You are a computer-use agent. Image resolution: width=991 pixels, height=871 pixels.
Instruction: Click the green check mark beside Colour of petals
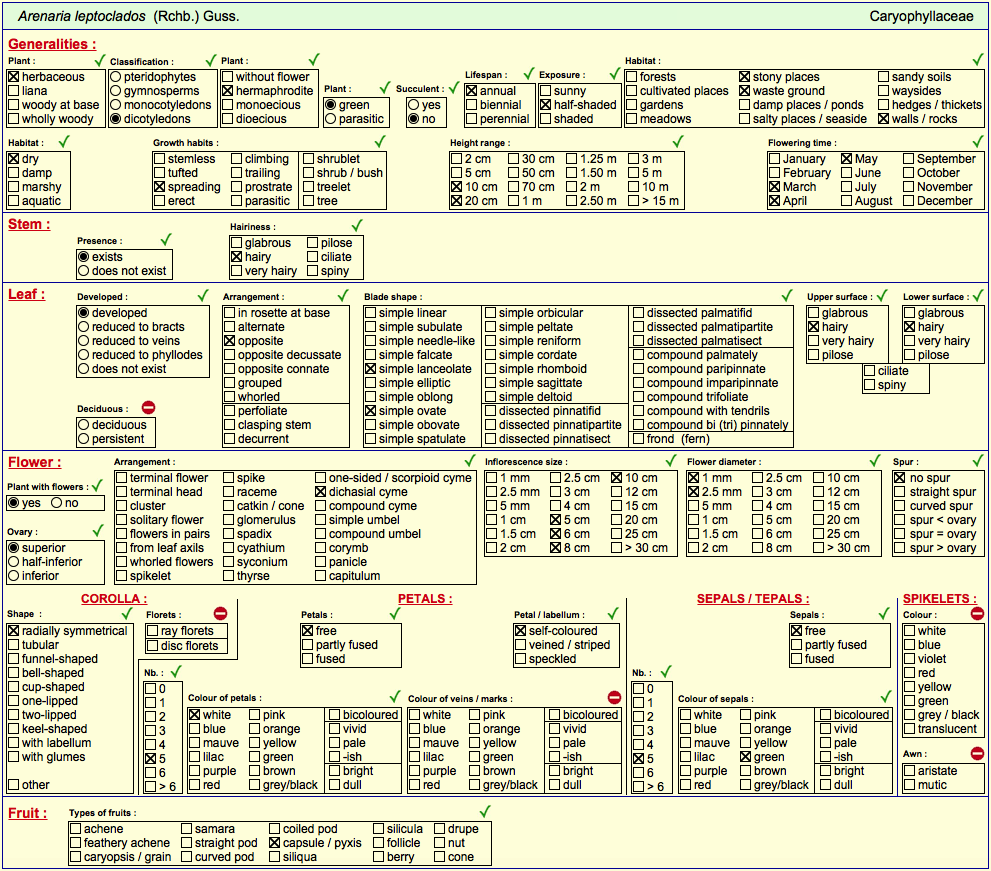pyautogui.click(x=395, y=697)
